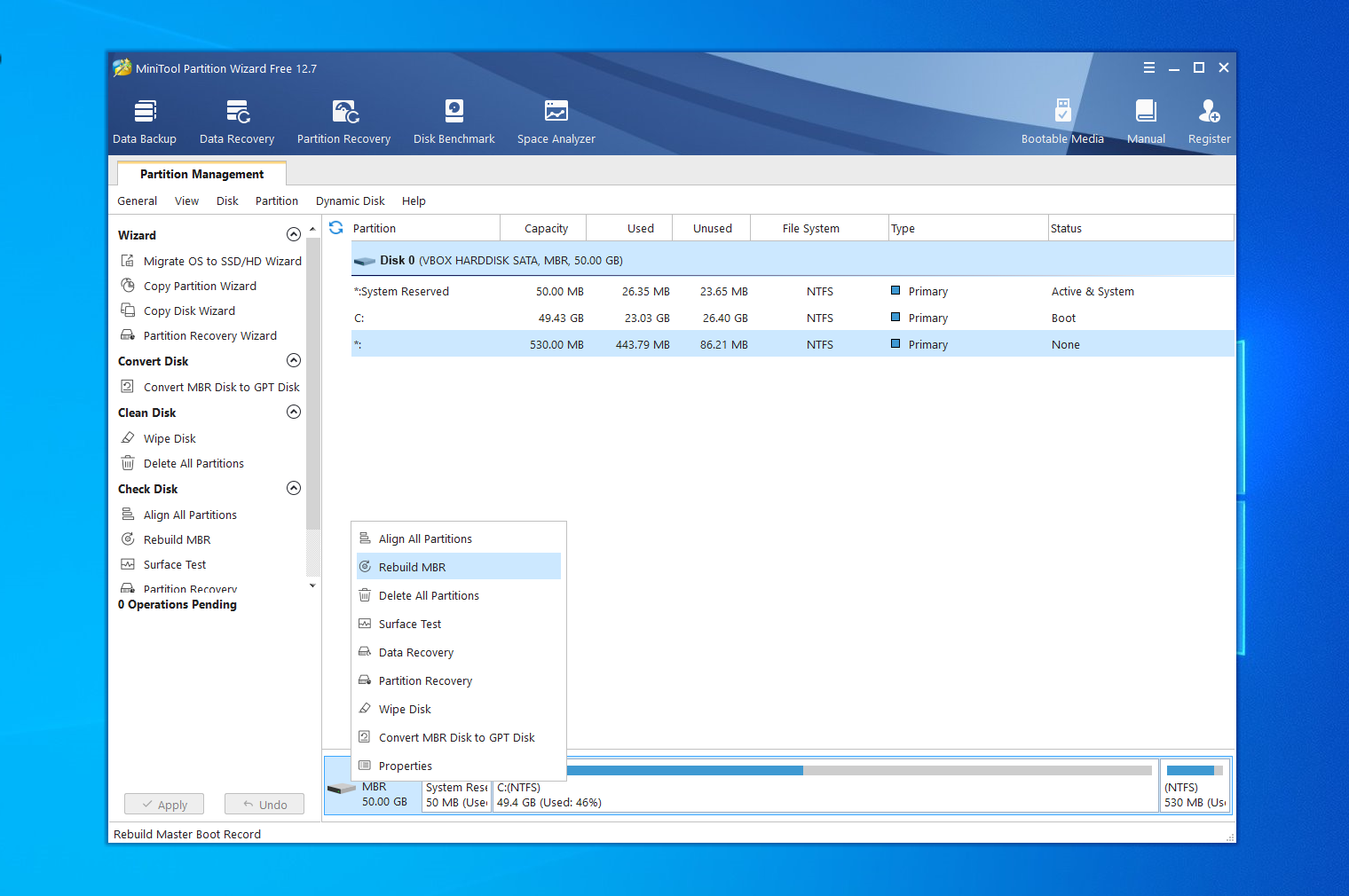
Task: Open the Disk menu
Action: pyautogui.click(x=227, y=201)
